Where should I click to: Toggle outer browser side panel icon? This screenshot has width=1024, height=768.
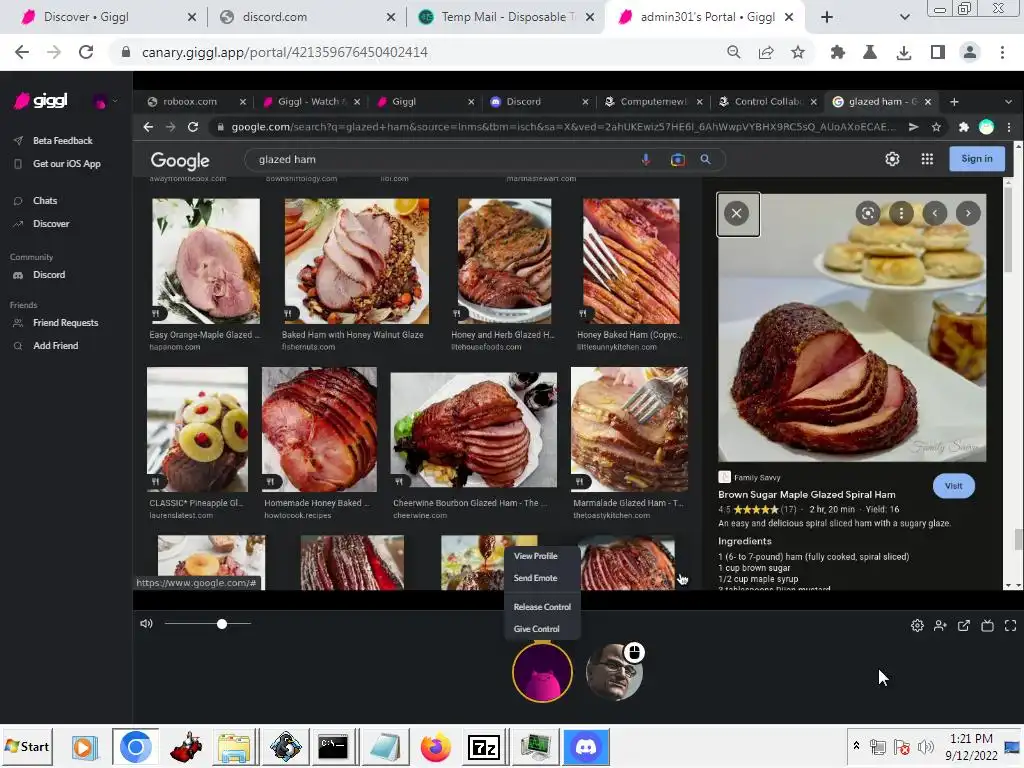pos(937,52)
